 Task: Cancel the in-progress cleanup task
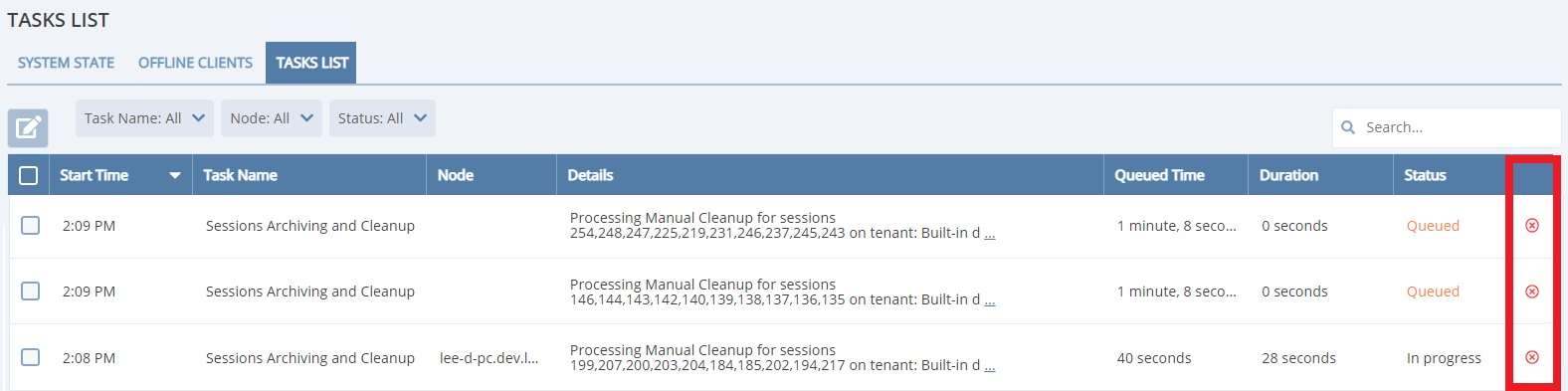(1532, 357)
